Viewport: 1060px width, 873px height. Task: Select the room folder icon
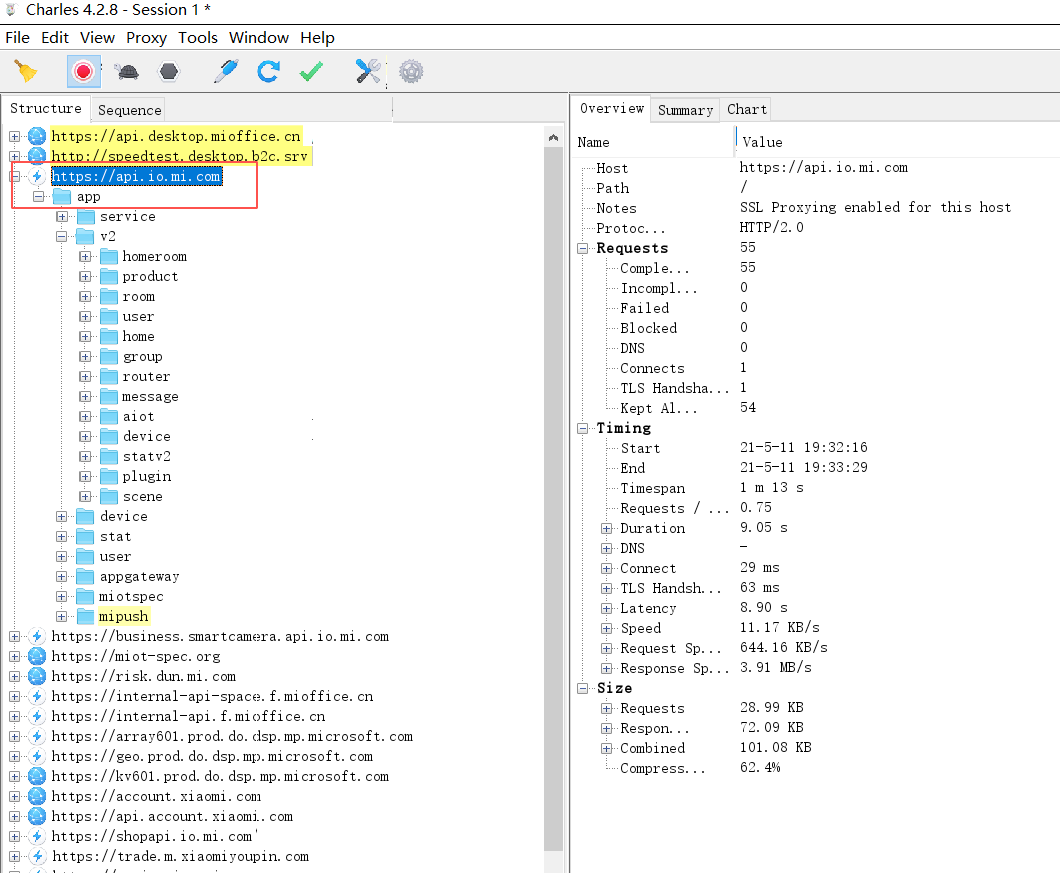coord(109,296)
